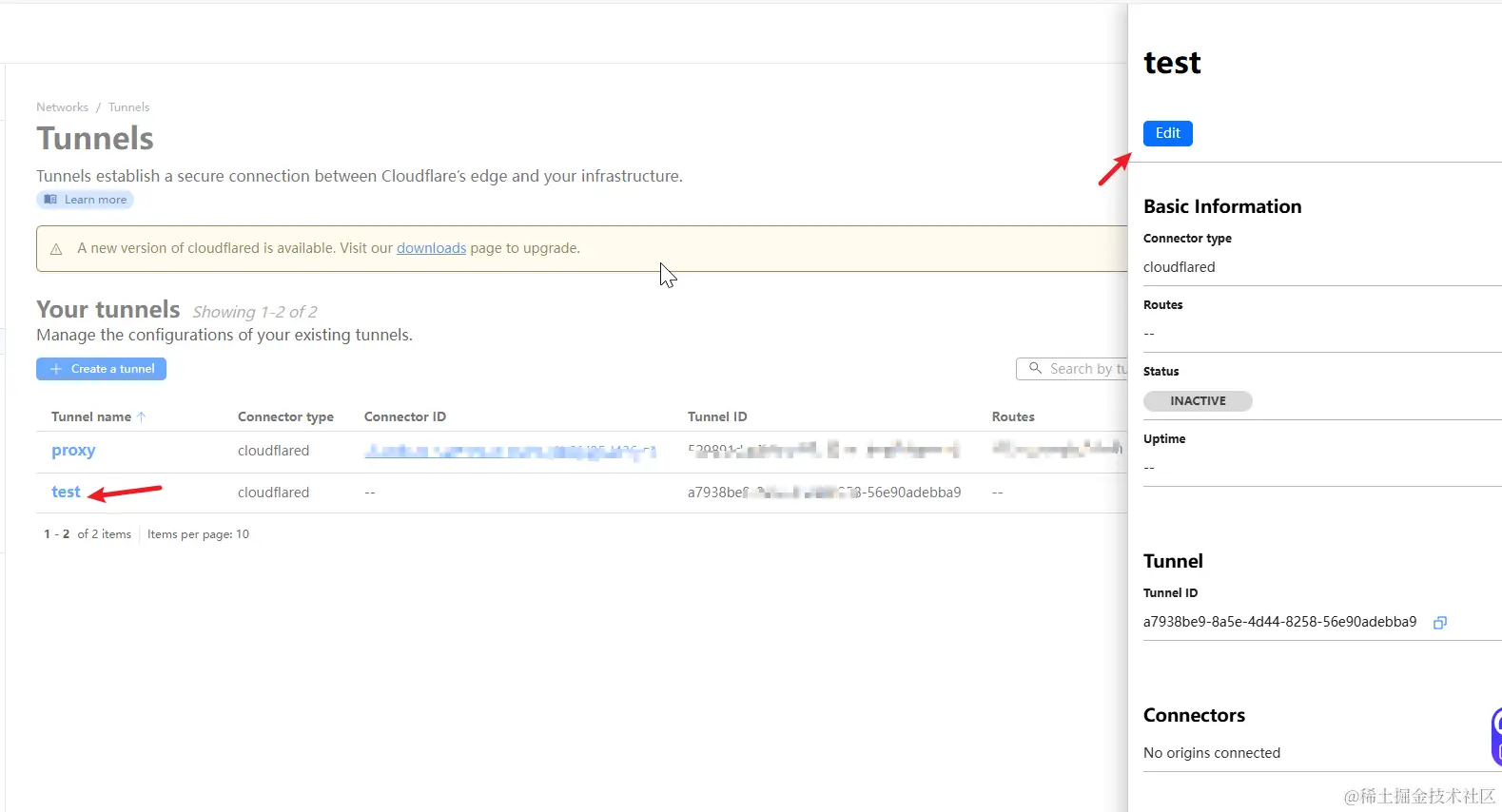Image resolution: width=1502 pixels, height=812 pixels.
Task: Open the test tunnel row link
Action: (x=66, y=492)
